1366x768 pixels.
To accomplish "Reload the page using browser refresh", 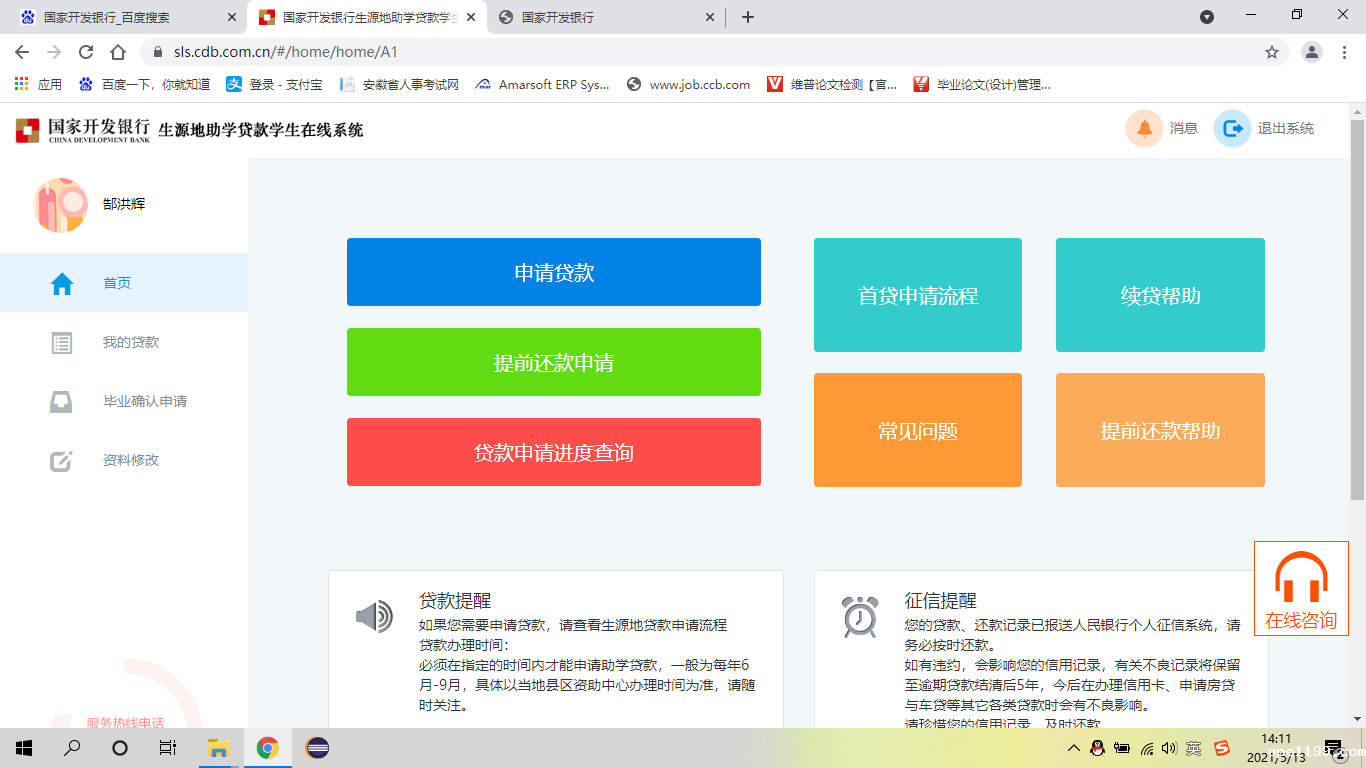I will [86, 52].
